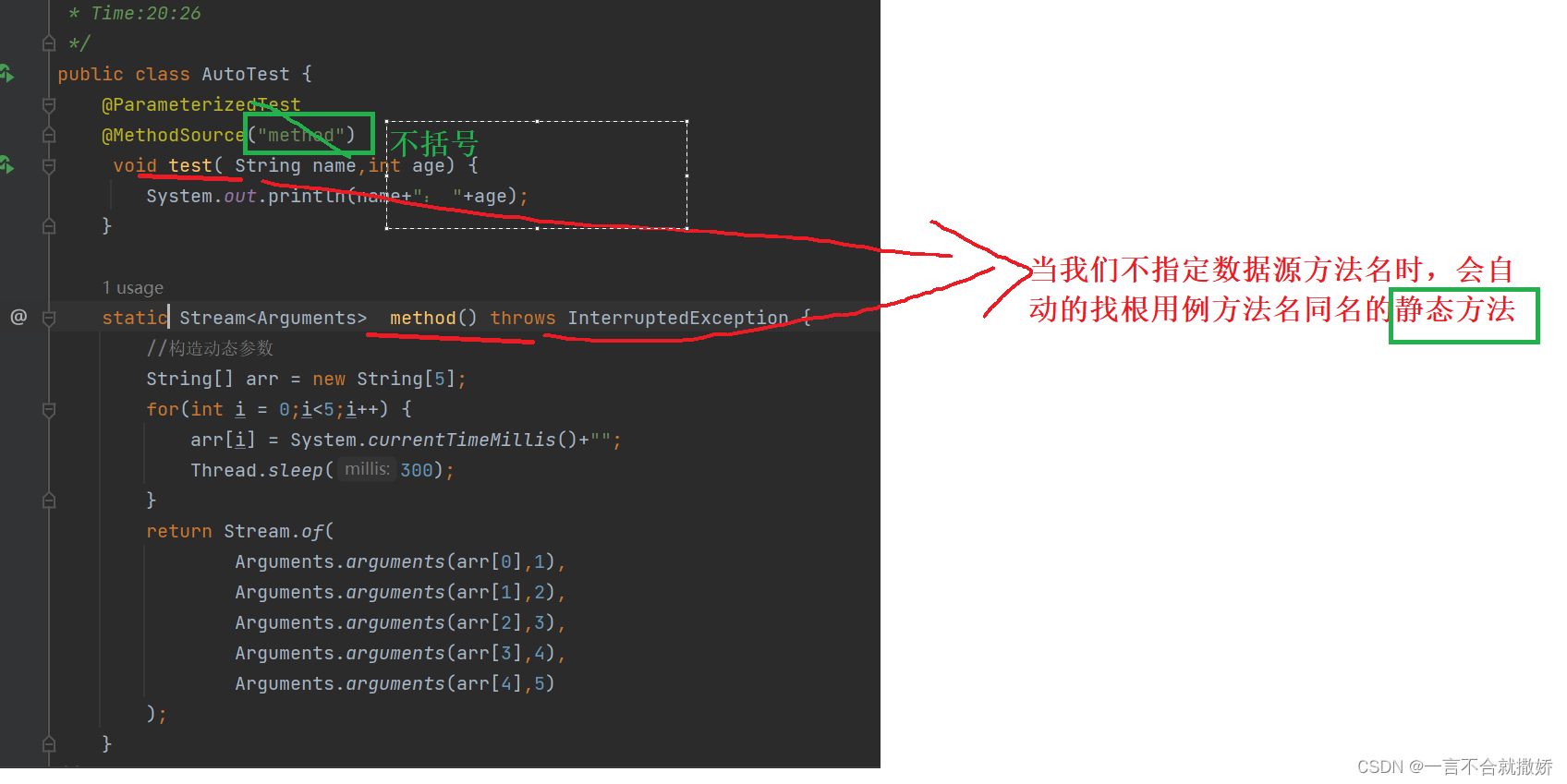The width and height of the screenshot is (1567, 784).
Task: Click the '* Time:20:26' comment line
Action: pos(134,13)
